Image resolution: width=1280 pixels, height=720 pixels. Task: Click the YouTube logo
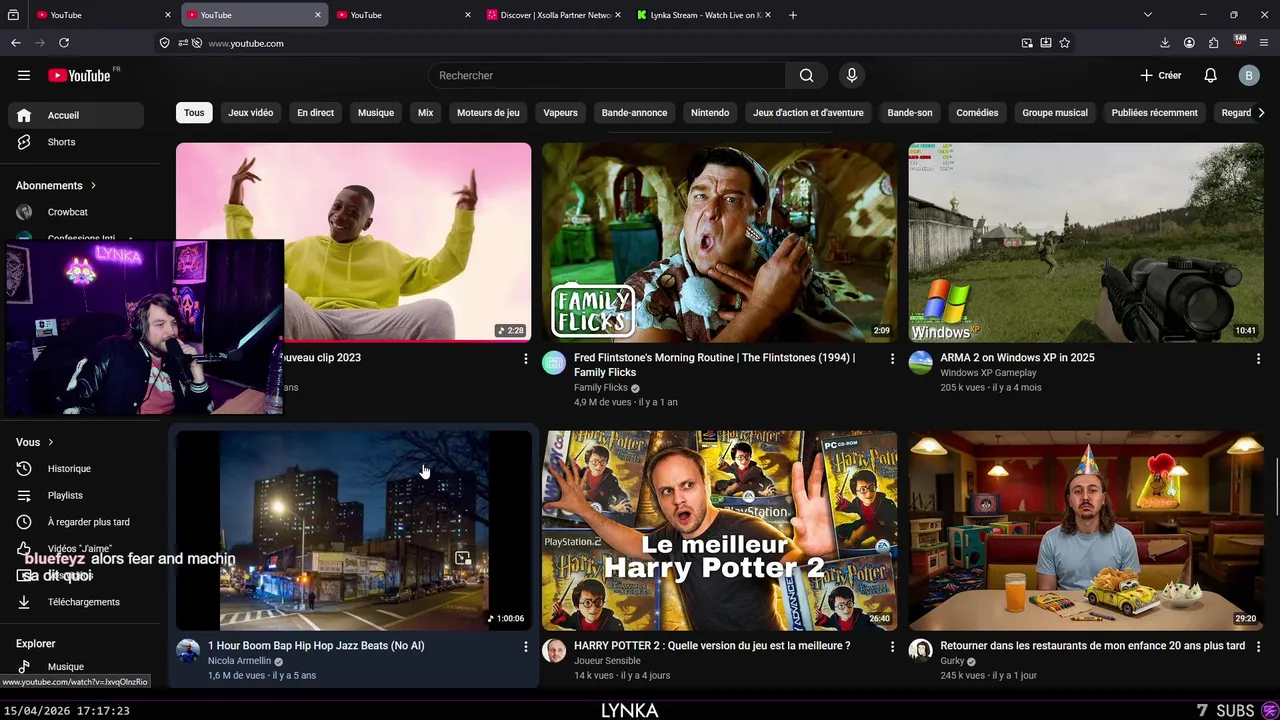(79, 75)
